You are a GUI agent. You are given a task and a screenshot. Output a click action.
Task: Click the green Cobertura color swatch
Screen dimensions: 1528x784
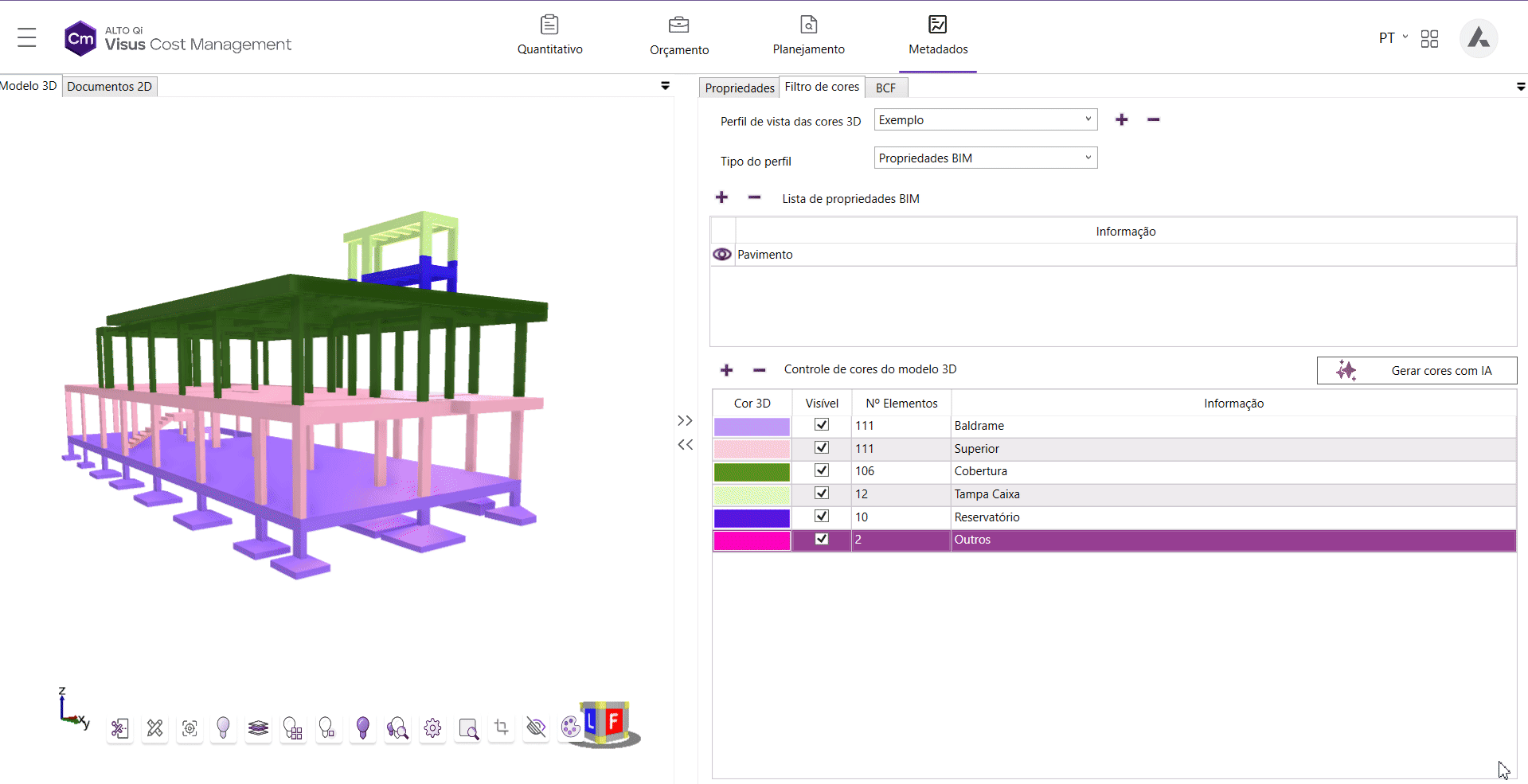752,472
